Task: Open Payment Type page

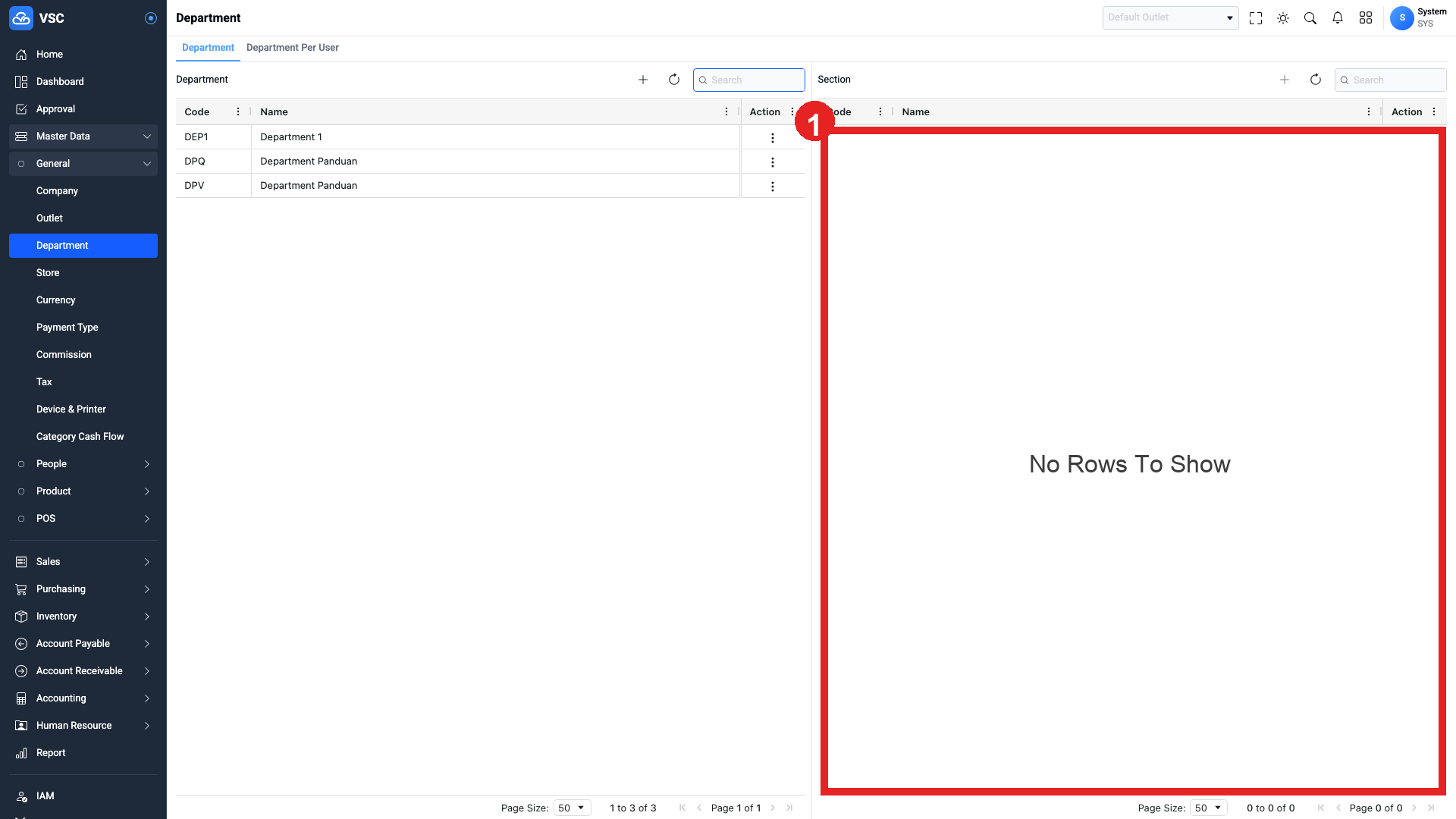Action: 83,328
